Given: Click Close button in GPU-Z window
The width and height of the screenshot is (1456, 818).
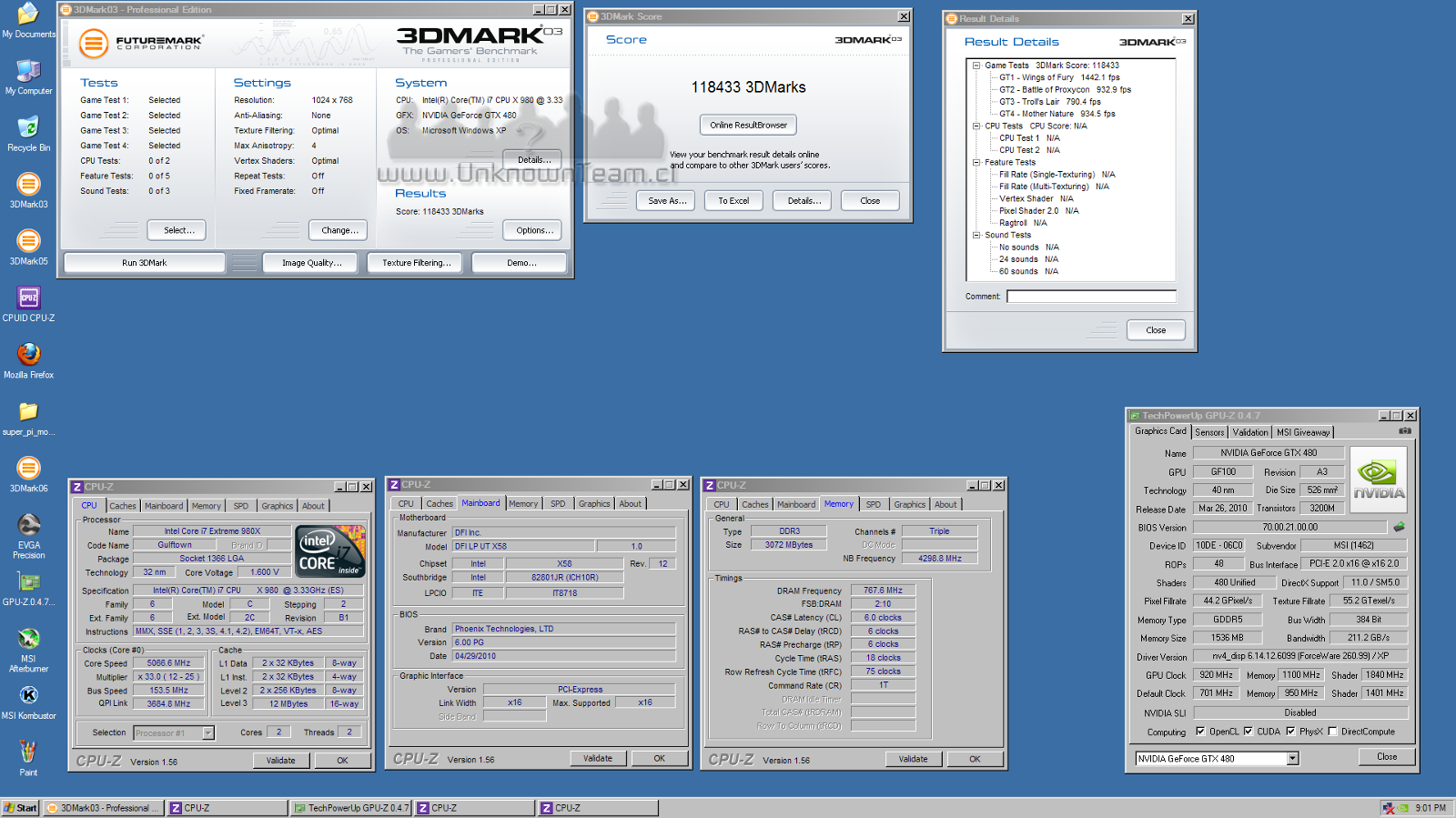Looking at the screenshot, I should (1387, 756).
